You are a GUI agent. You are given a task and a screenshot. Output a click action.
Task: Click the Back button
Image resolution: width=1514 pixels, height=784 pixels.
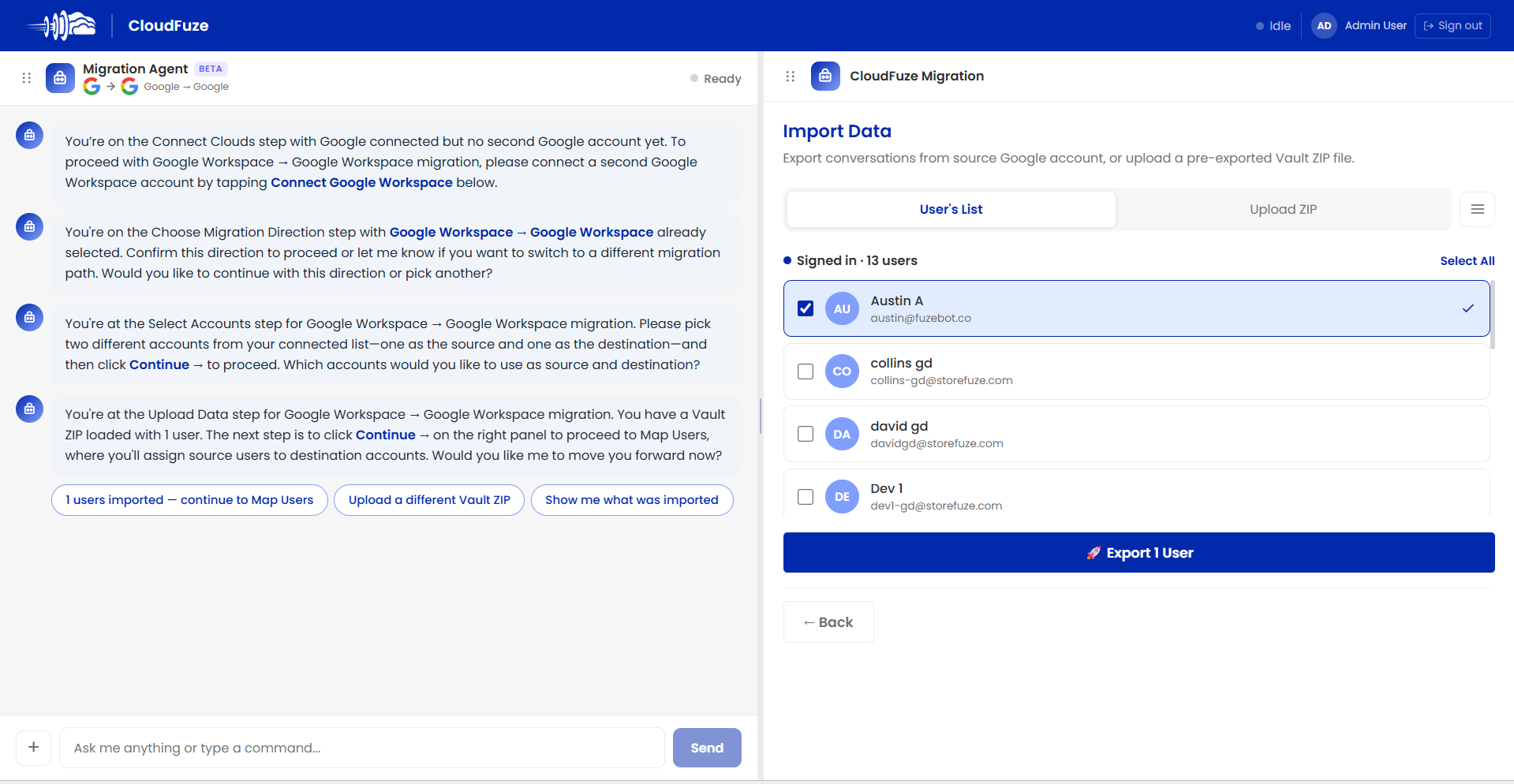[x=828, y=622]
